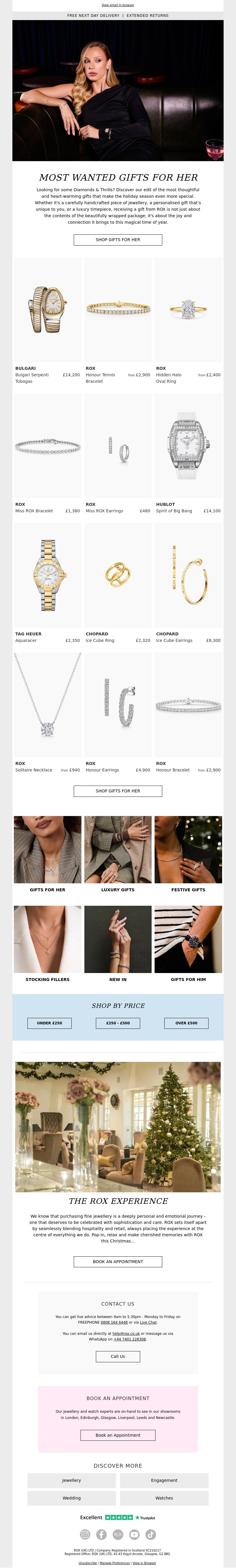This screenshot has height=1568, width=236.
Task: Open the TikTok social icon
Action: pyautogui.click(x=151, y=1535)
